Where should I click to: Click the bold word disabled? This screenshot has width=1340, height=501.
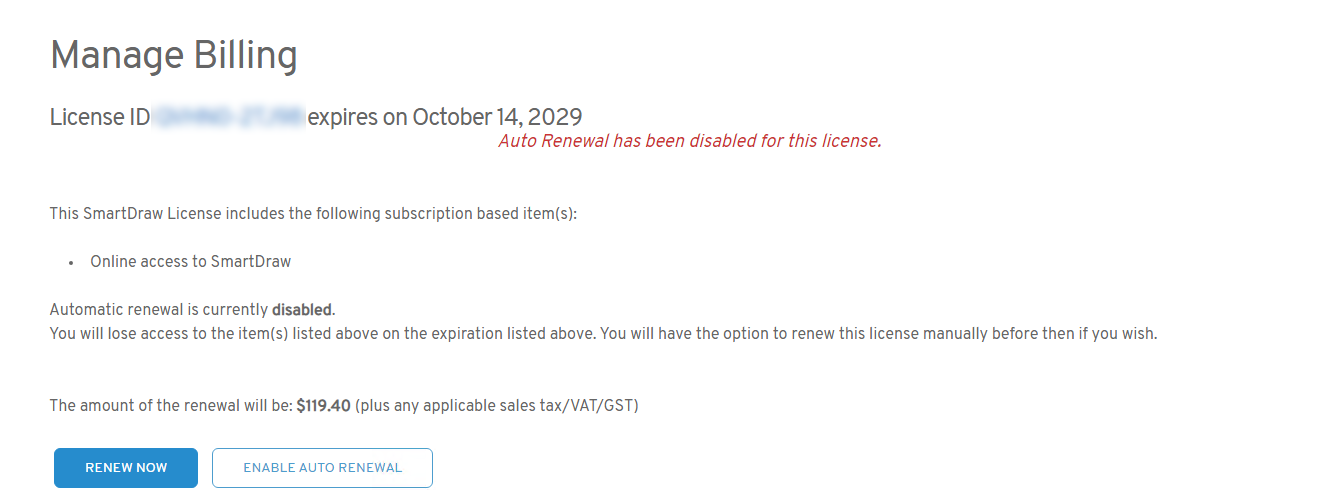tap(302, 309)
